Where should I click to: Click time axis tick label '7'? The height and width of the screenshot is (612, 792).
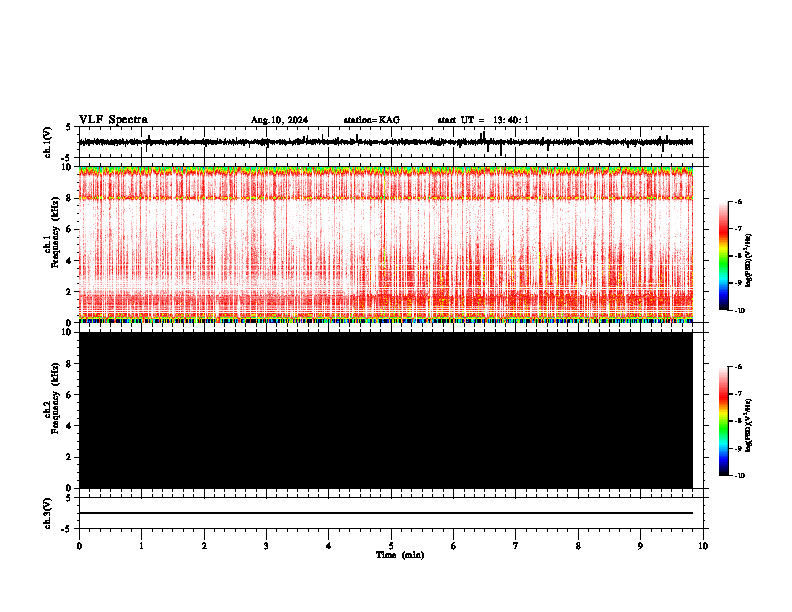[x=516, y=546]
